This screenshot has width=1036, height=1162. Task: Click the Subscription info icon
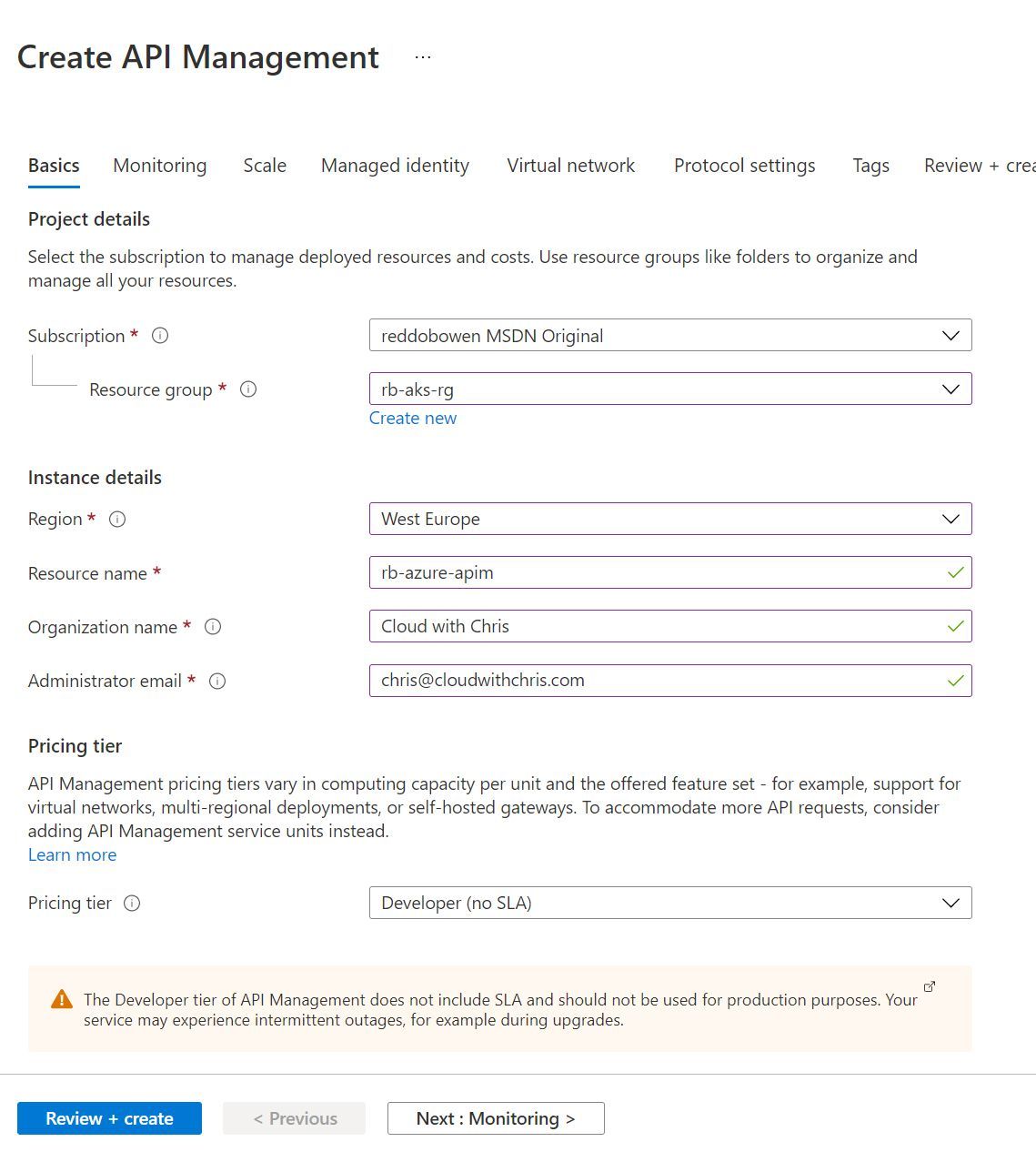point(160,336)
